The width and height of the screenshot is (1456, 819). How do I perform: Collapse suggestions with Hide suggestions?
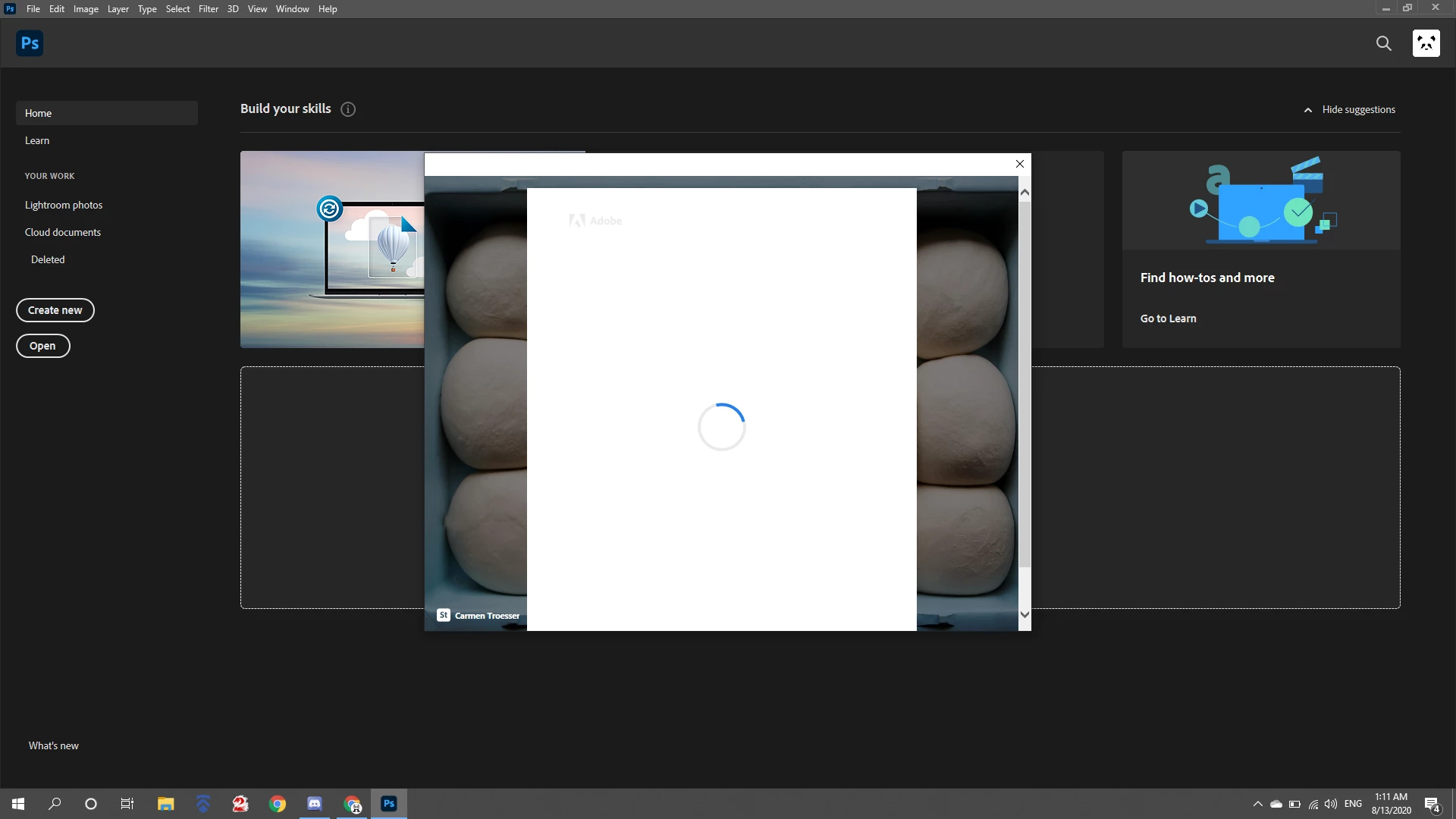tap(1350, 110)
